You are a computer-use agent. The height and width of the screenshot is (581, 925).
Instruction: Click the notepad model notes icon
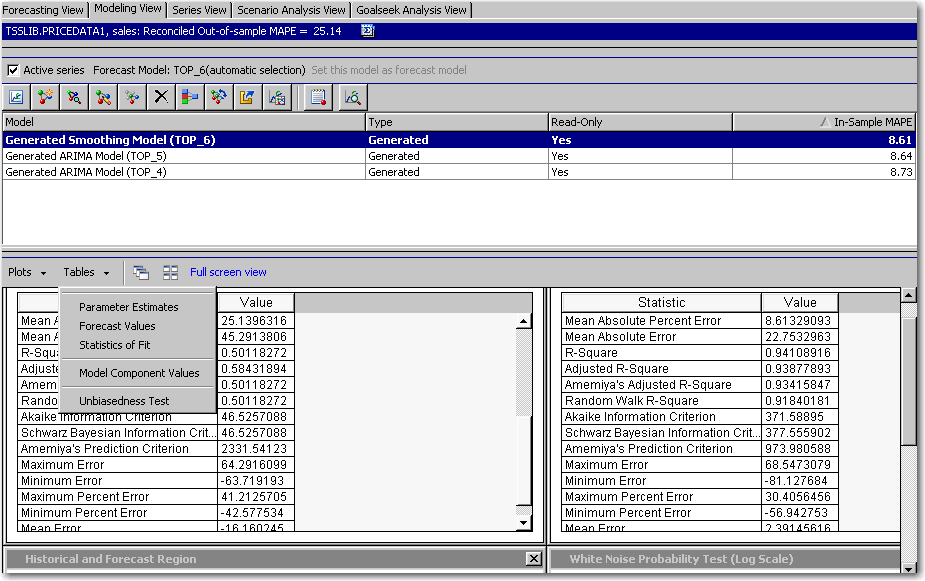tap(318, 97)
